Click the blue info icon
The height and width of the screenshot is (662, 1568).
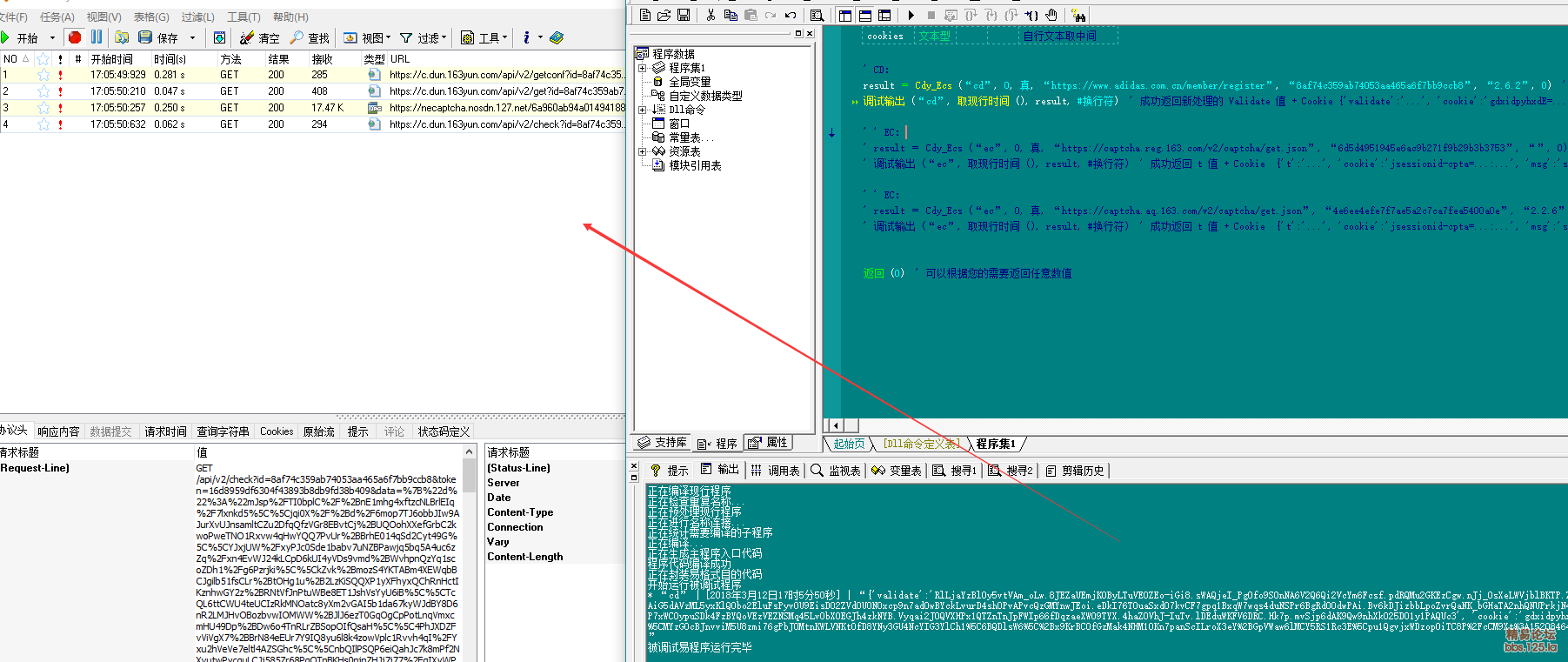click(526, 37)
